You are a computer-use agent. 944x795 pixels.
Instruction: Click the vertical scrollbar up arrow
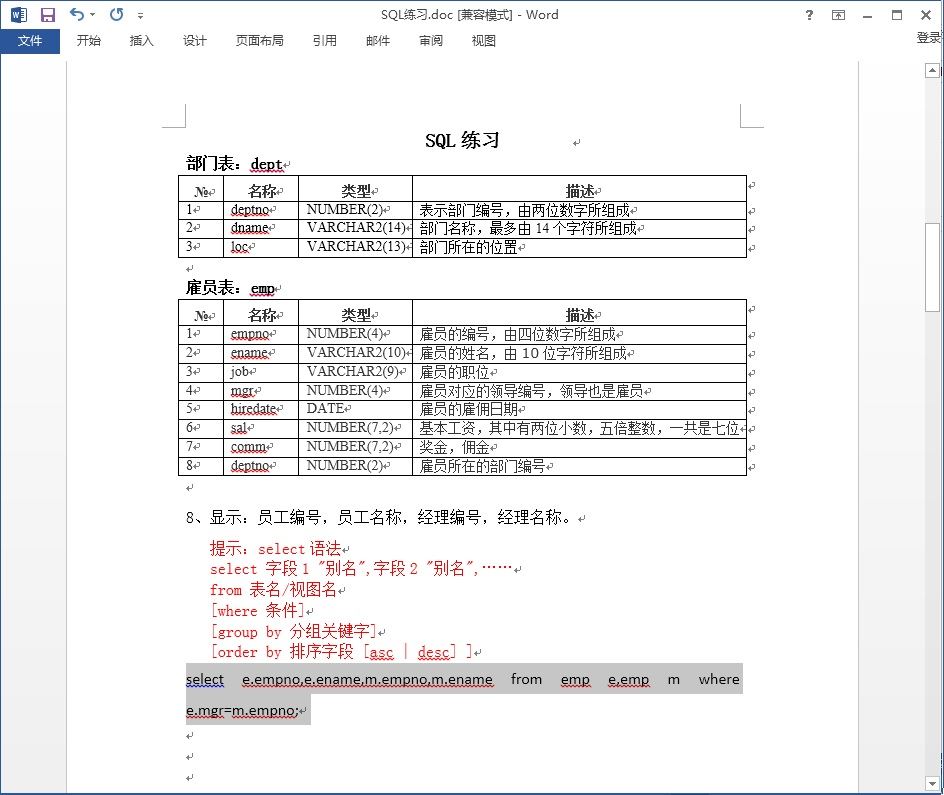[932, 70]
